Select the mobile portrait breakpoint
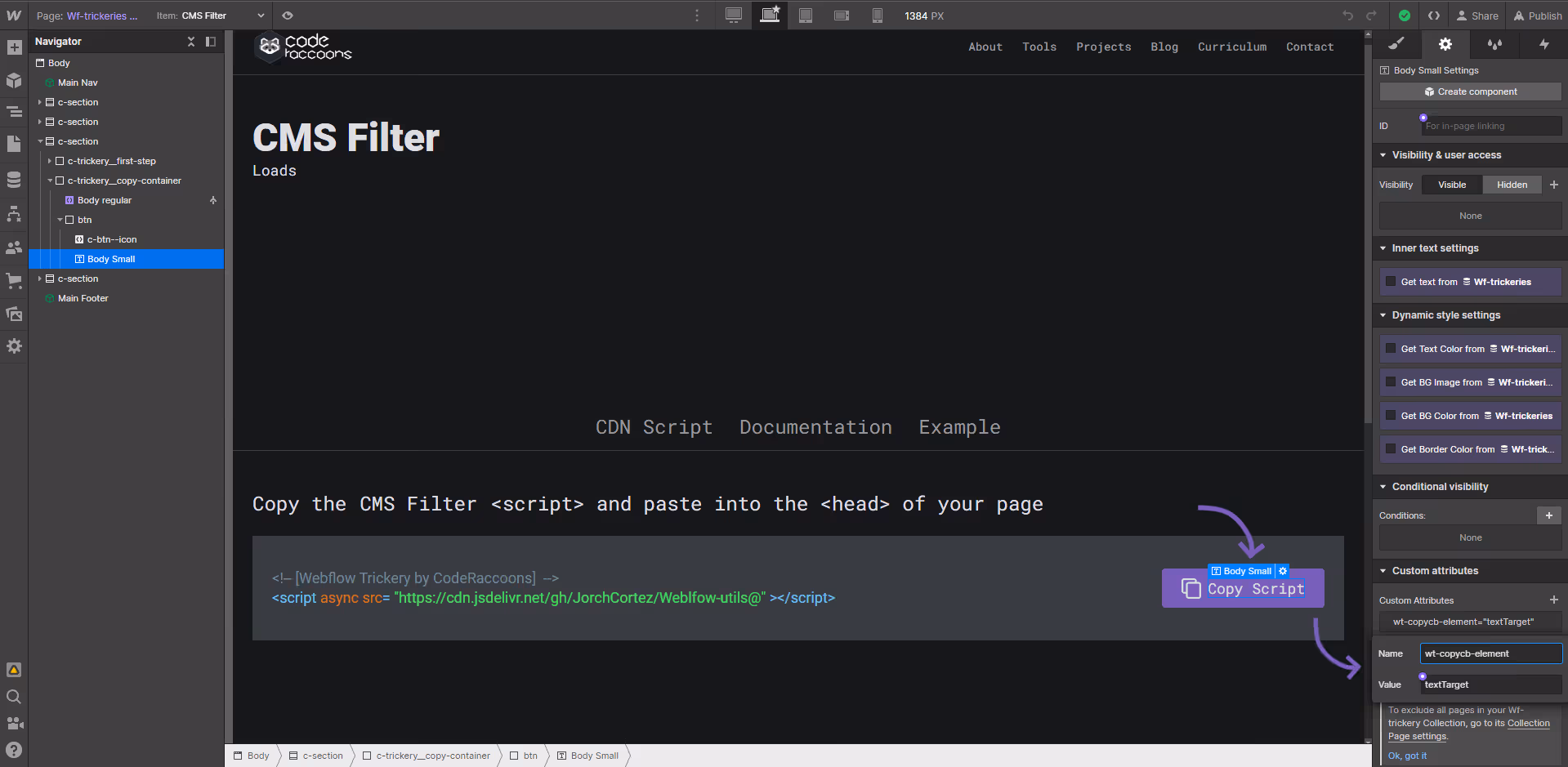Image resolution: width=1568 pixels, height=767 pixels. click(878, 16)
